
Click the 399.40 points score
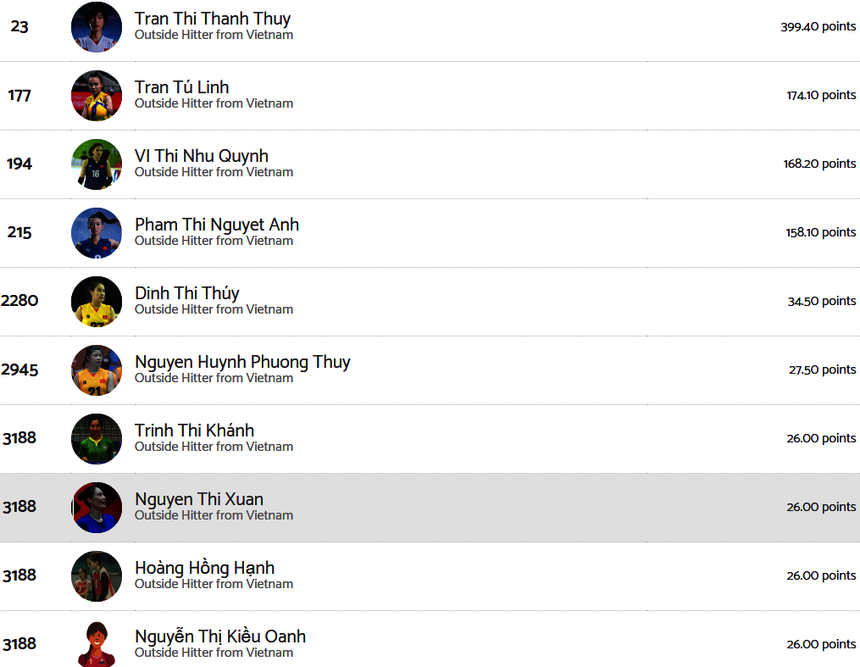(818, 27)
